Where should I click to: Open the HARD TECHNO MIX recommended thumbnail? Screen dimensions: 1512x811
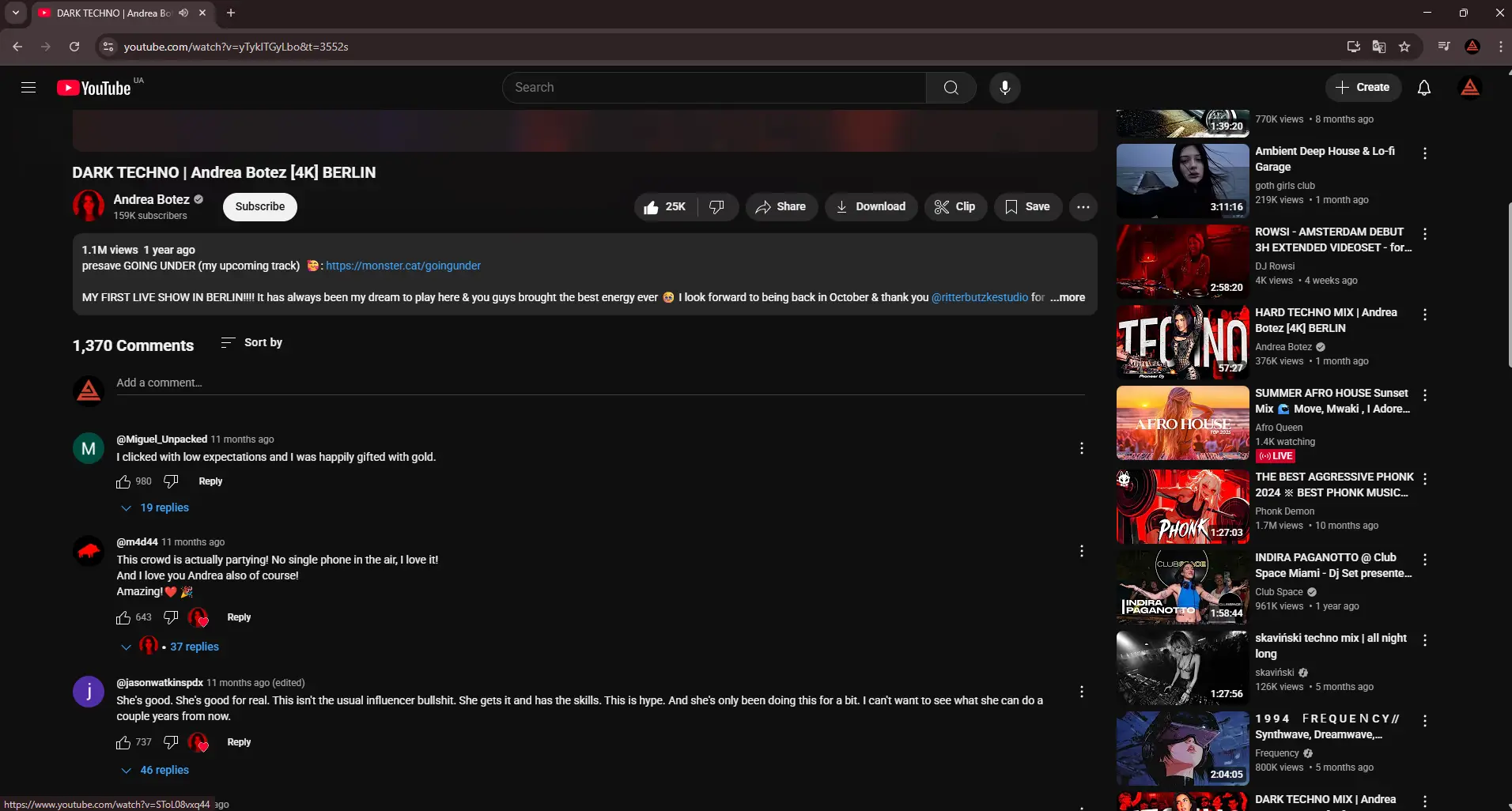pos(1181,341)
